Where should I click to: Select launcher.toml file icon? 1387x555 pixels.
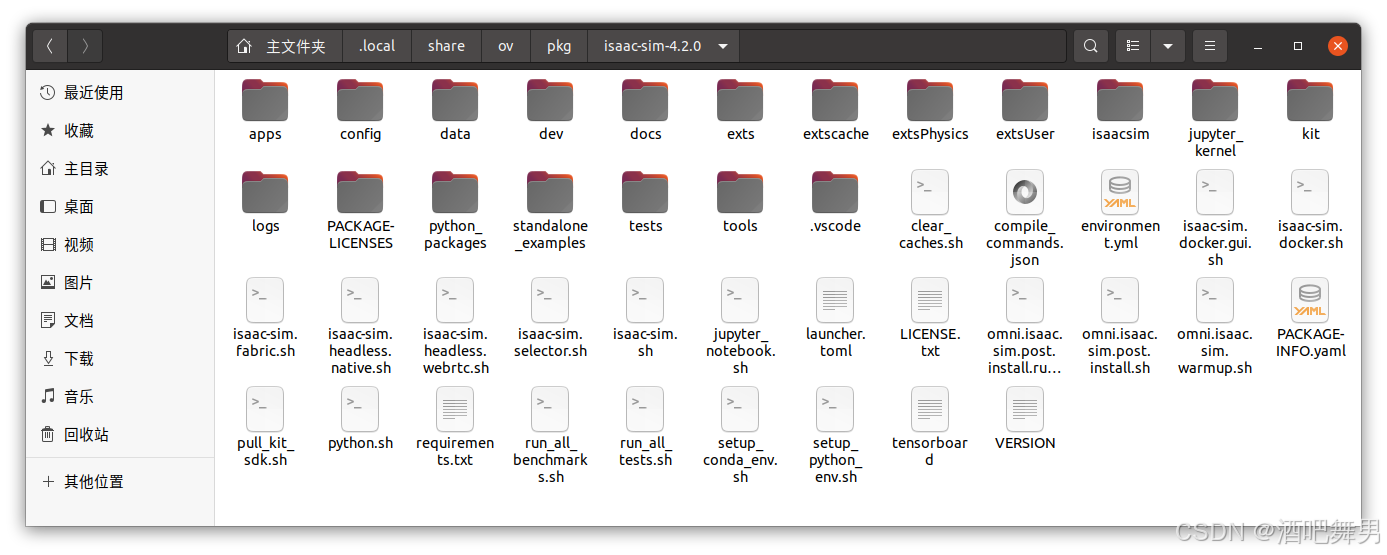click(x=835, y=300)
